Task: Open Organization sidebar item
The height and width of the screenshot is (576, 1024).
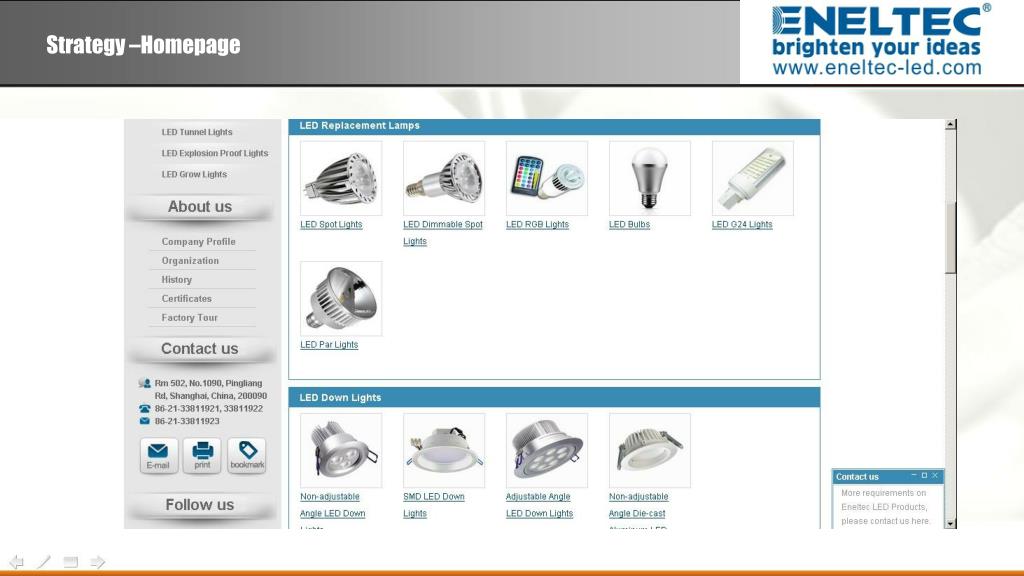Action: click(x=190, y=261)
